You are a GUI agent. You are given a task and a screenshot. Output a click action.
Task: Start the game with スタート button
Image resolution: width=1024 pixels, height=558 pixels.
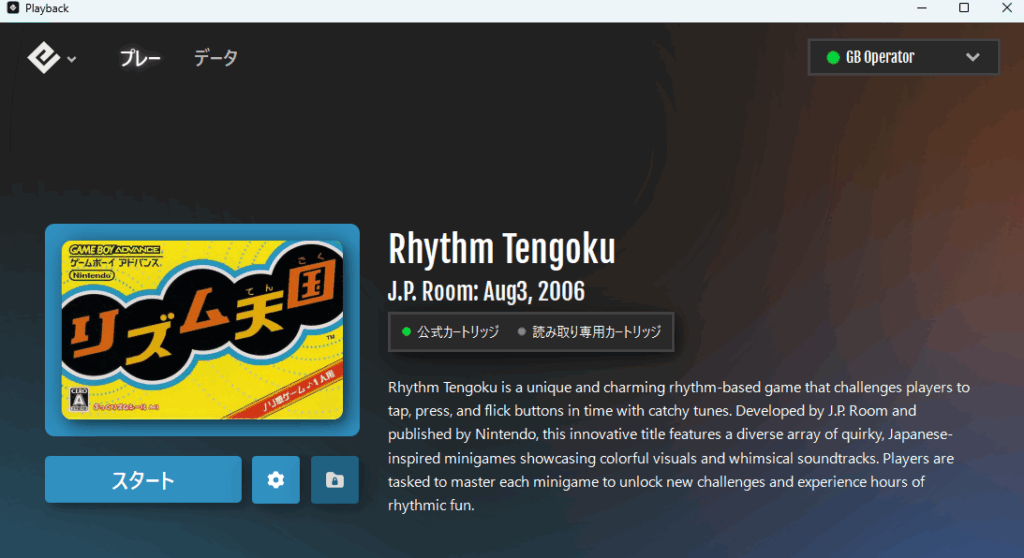(x=143, y=480)
